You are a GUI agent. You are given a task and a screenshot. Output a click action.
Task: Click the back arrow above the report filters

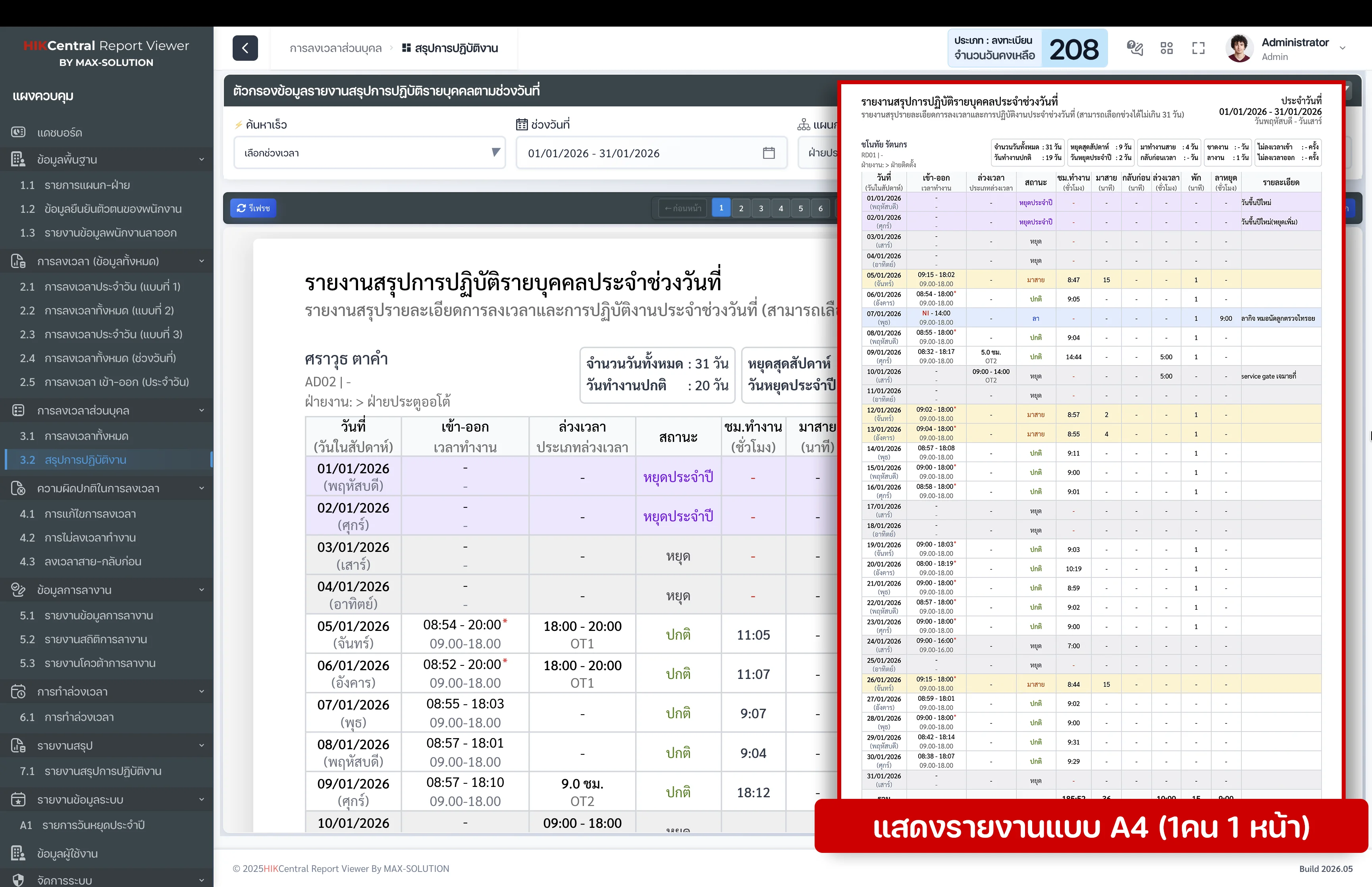(x=245, y=48)
